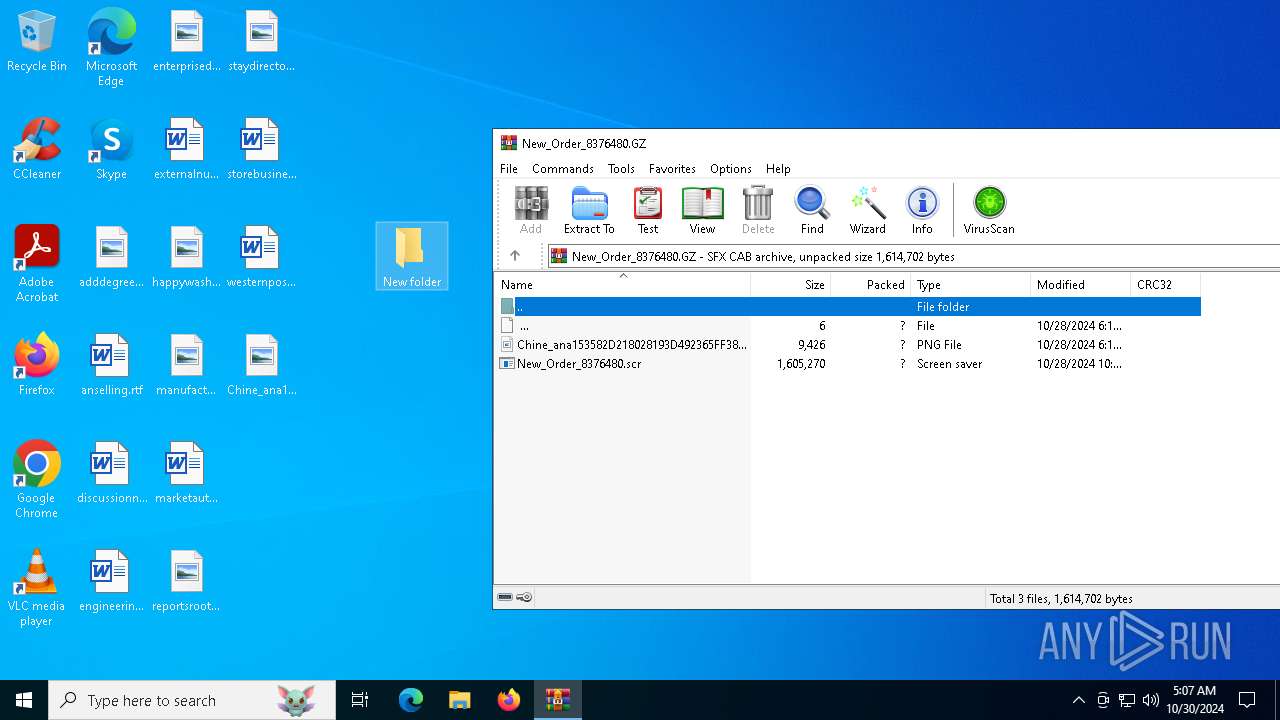1280x720 pixels.
Task: Select New_Order_8376480.scr file row
Action: pos(848,364)
